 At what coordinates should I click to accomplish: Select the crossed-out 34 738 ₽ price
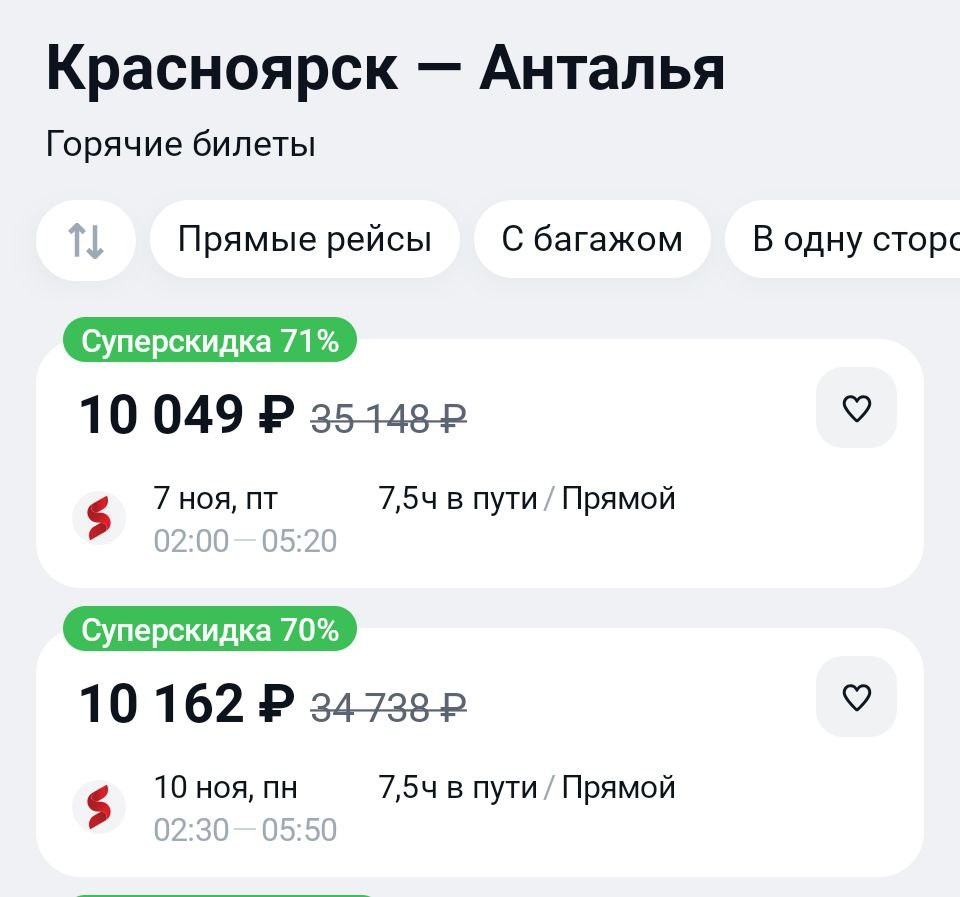click(389, 707)
